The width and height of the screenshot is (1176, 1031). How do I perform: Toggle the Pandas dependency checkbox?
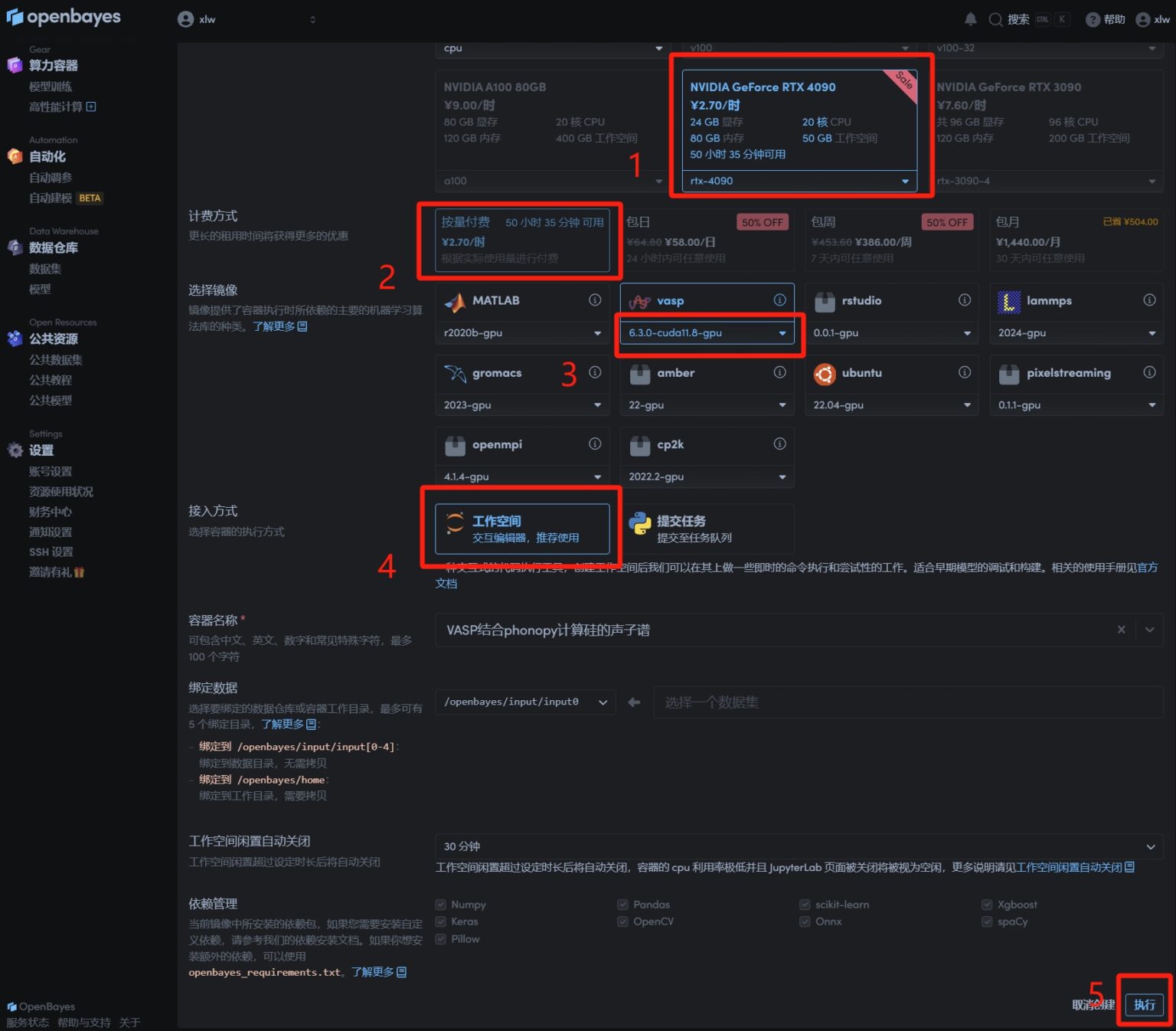[x=623, y=905]
